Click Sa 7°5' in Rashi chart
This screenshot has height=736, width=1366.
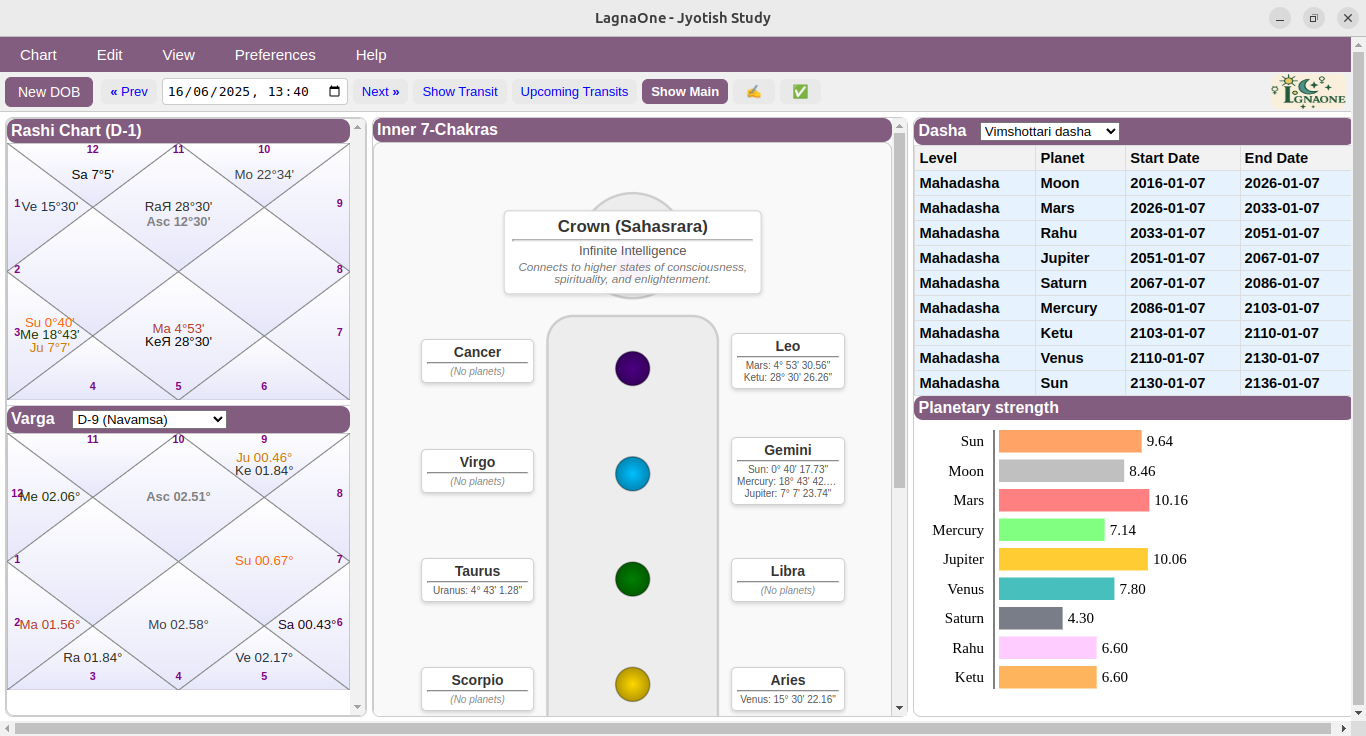tap(93, 174)
